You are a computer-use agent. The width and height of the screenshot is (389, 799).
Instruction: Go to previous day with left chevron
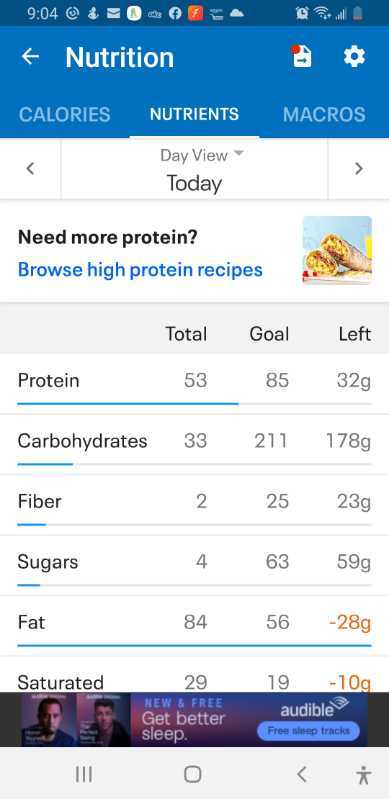30,168
